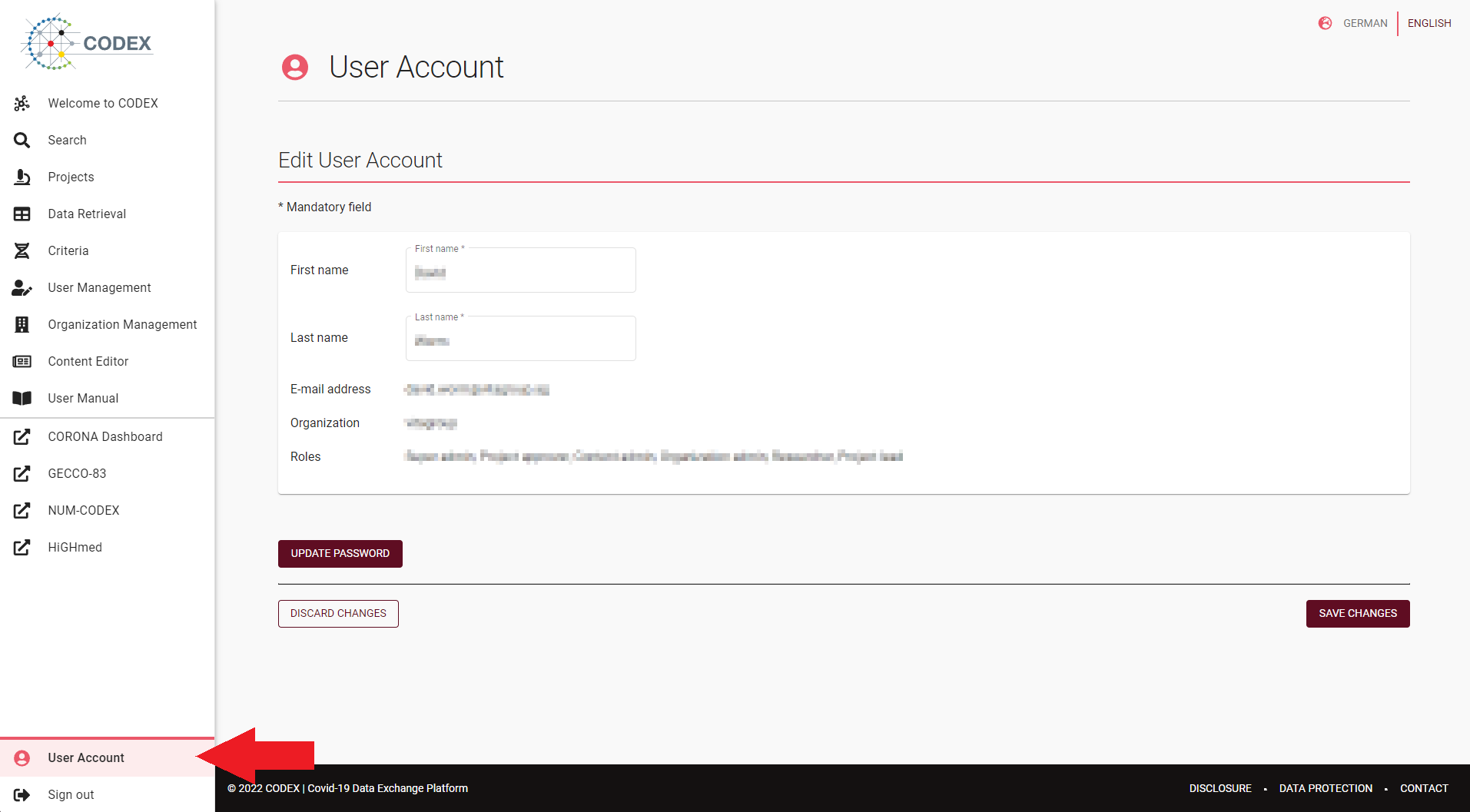Click the GECCO-83 external link icon

[x=22, y=473]
